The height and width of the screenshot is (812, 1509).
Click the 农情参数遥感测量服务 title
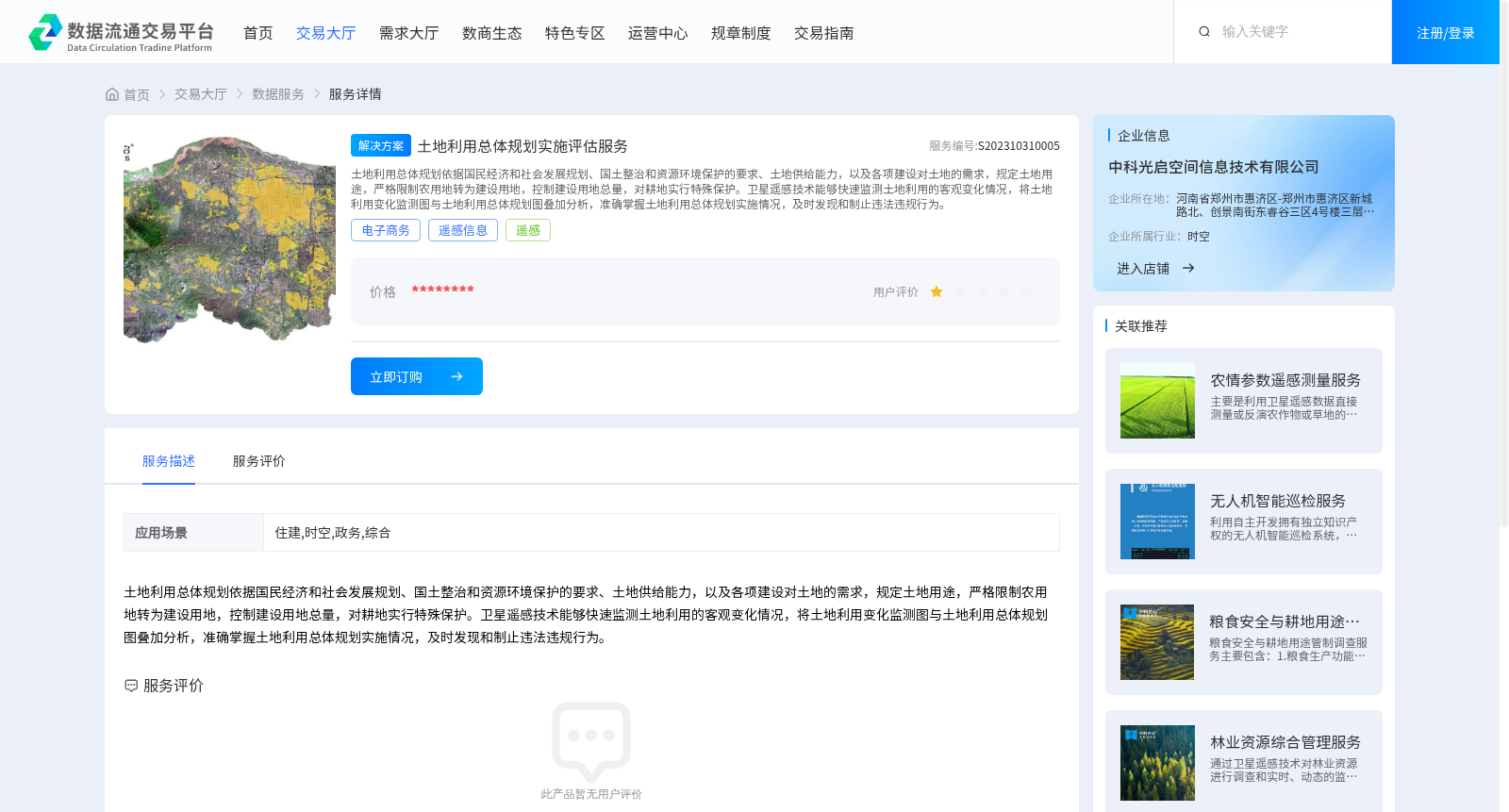[x=1285, y=380]
